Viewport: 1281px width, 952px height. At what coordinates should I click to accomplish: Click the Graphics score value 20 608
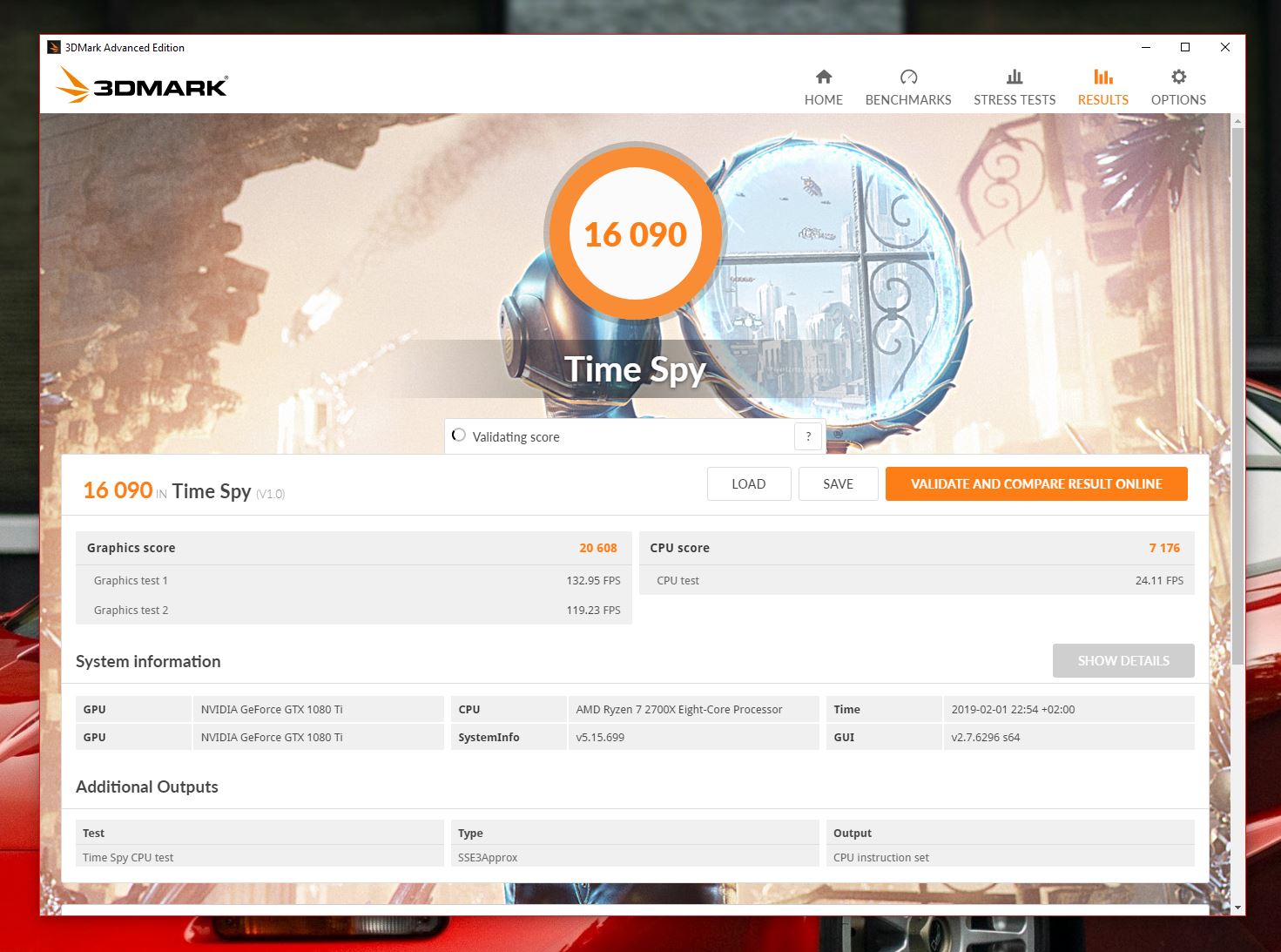click(x=597, y=548)
